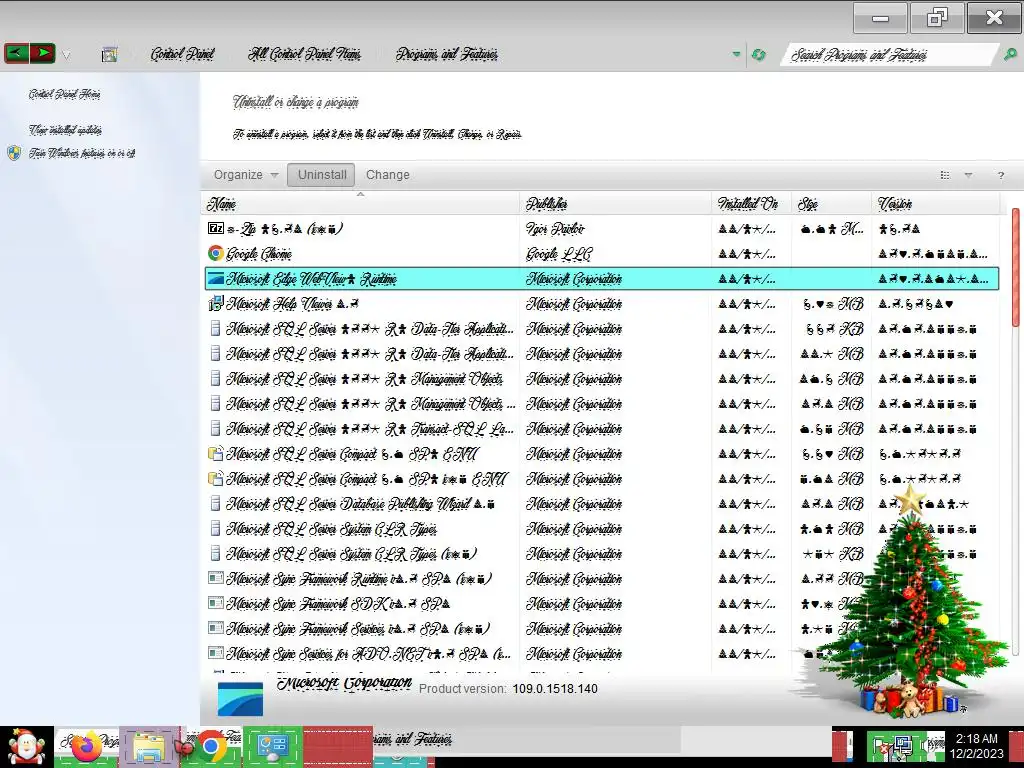1024x768 pixels.
Task: Select Microsoft Sync Framework SDK entry
Action: [x=338, y=604]
